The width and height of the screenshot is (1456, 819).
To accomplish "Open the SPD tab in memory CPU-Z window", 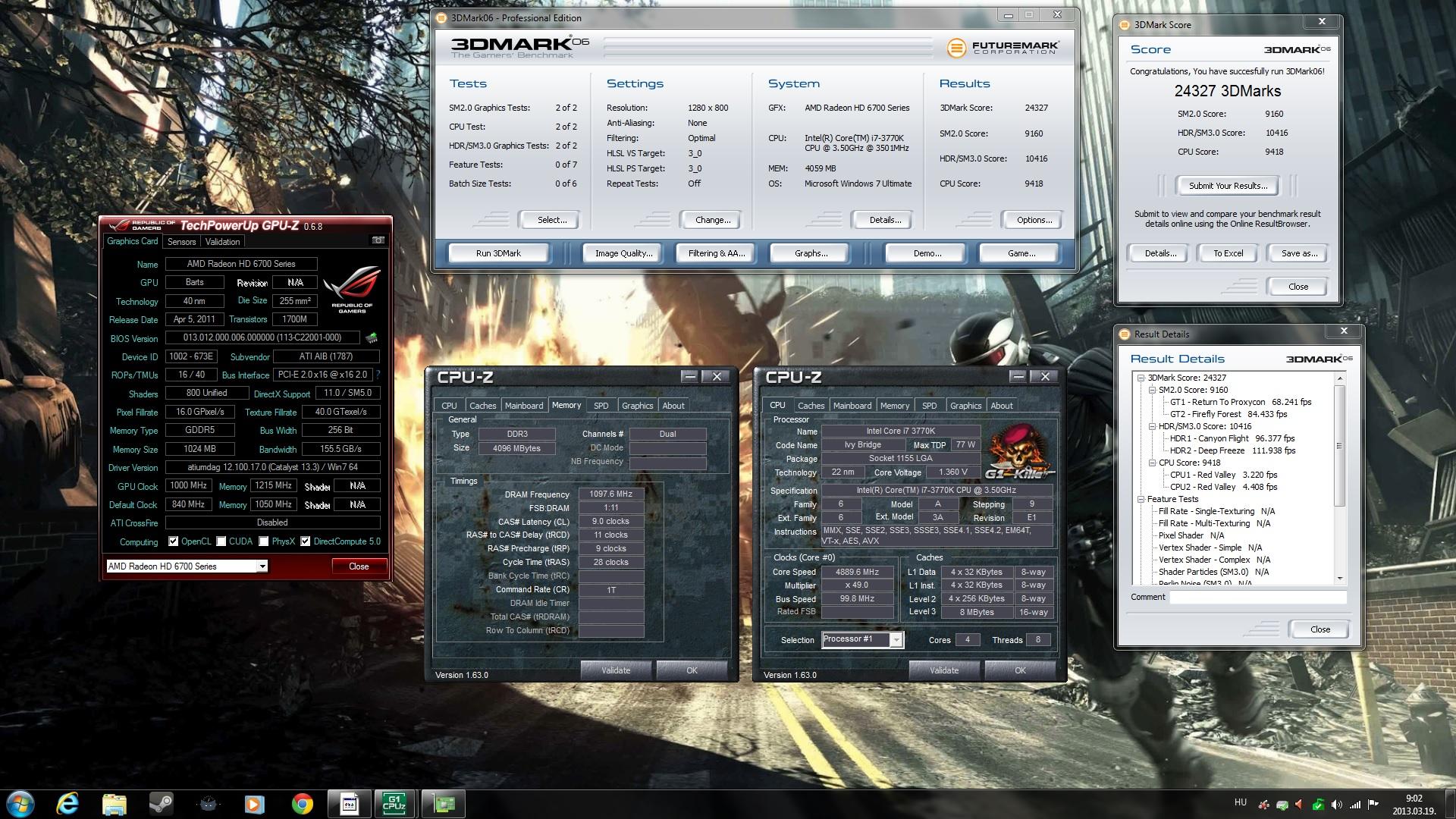I will point(601,406).
